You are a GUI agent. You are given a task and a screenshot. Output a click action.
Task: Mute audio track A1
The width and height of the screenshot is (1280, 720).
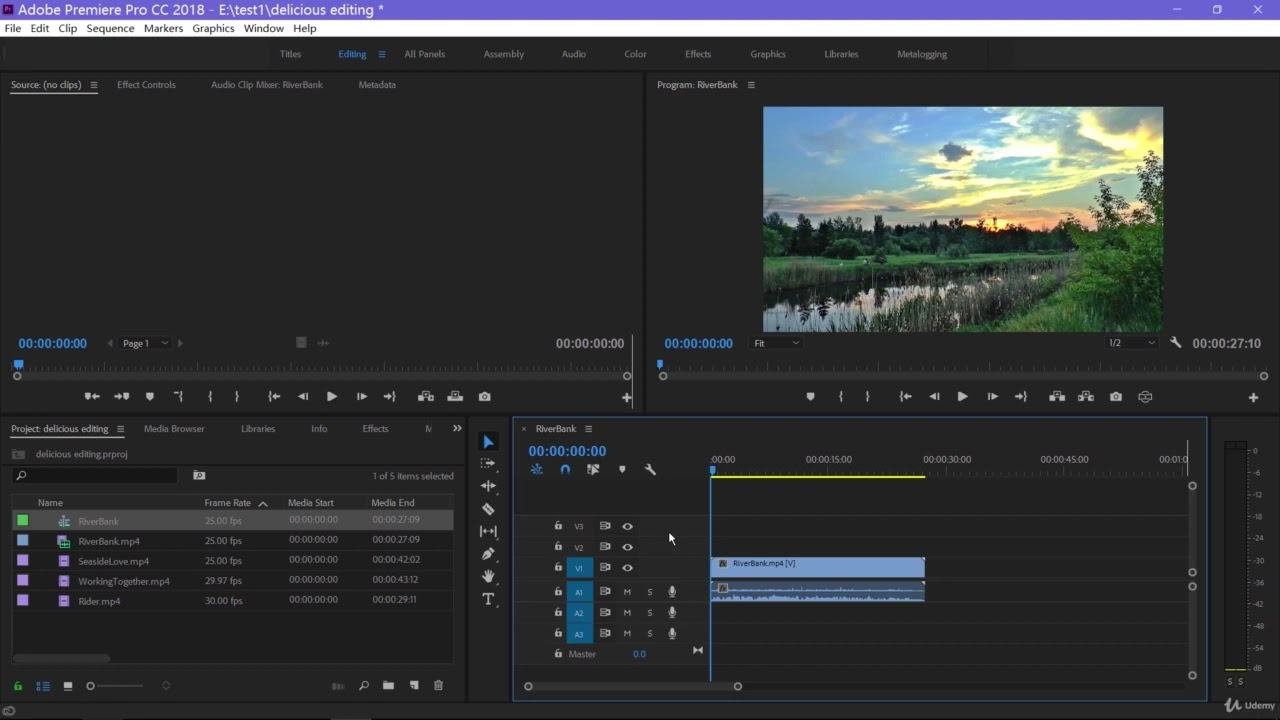(x=627, y=592)
